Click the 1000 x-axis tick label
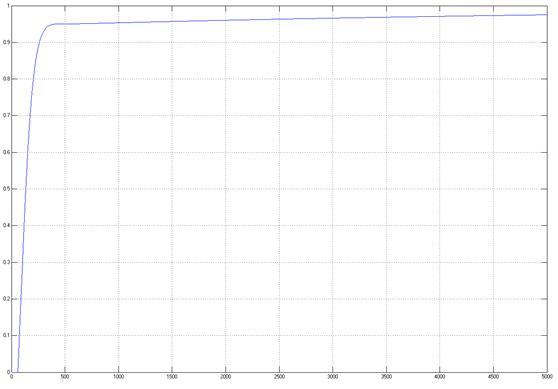 [x=119, y=377]
